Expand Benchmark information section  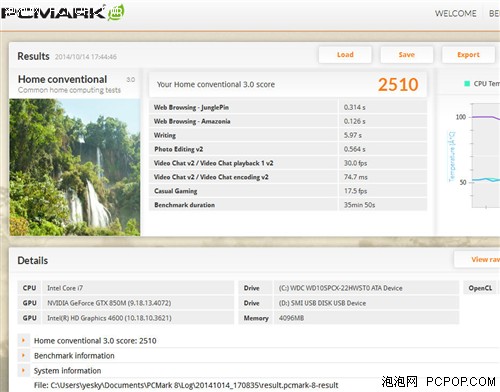tap(23, 355)
